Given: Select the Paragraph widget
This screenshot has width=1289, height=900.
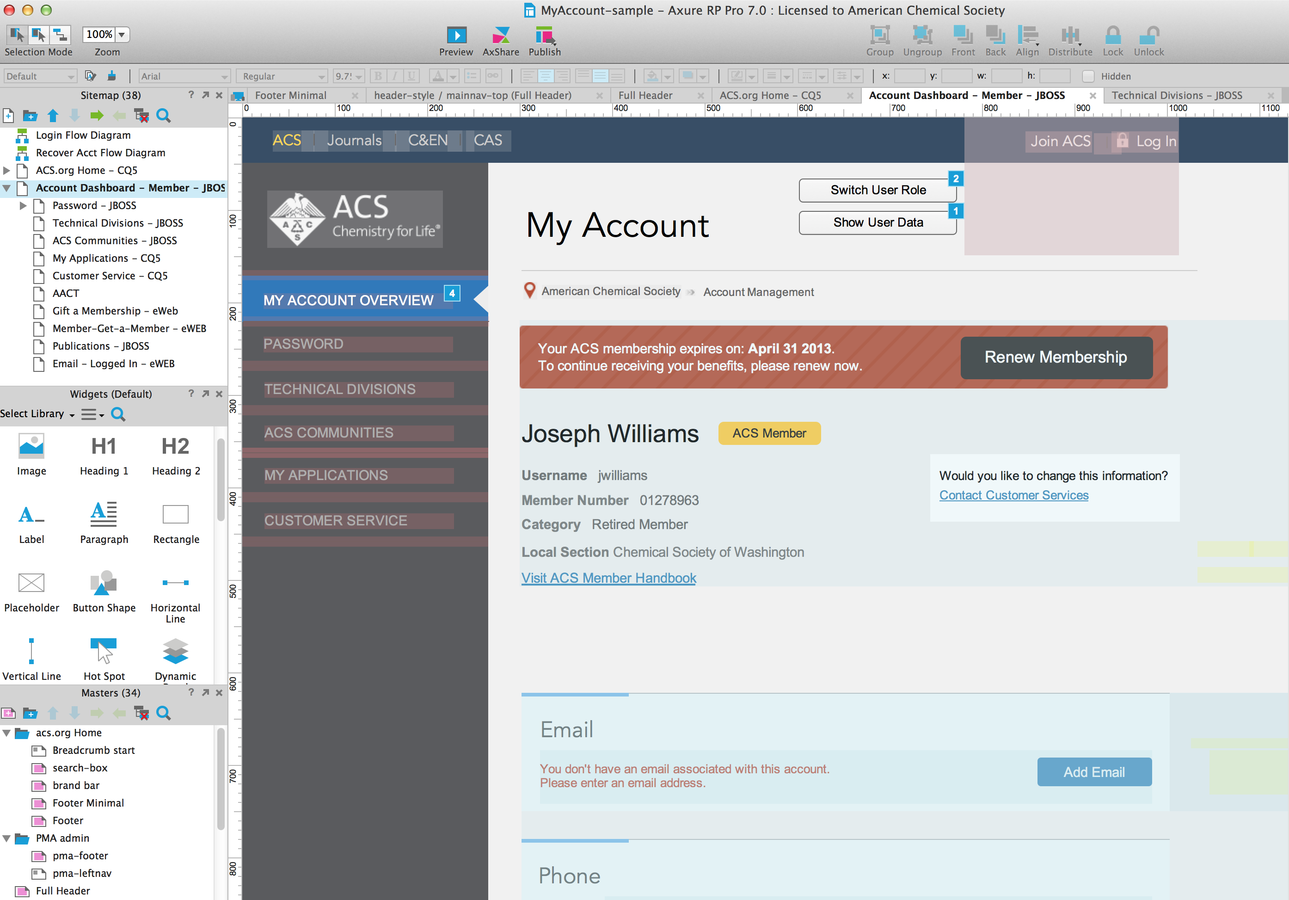Looking at the screenshot, I should pos(104,522).
